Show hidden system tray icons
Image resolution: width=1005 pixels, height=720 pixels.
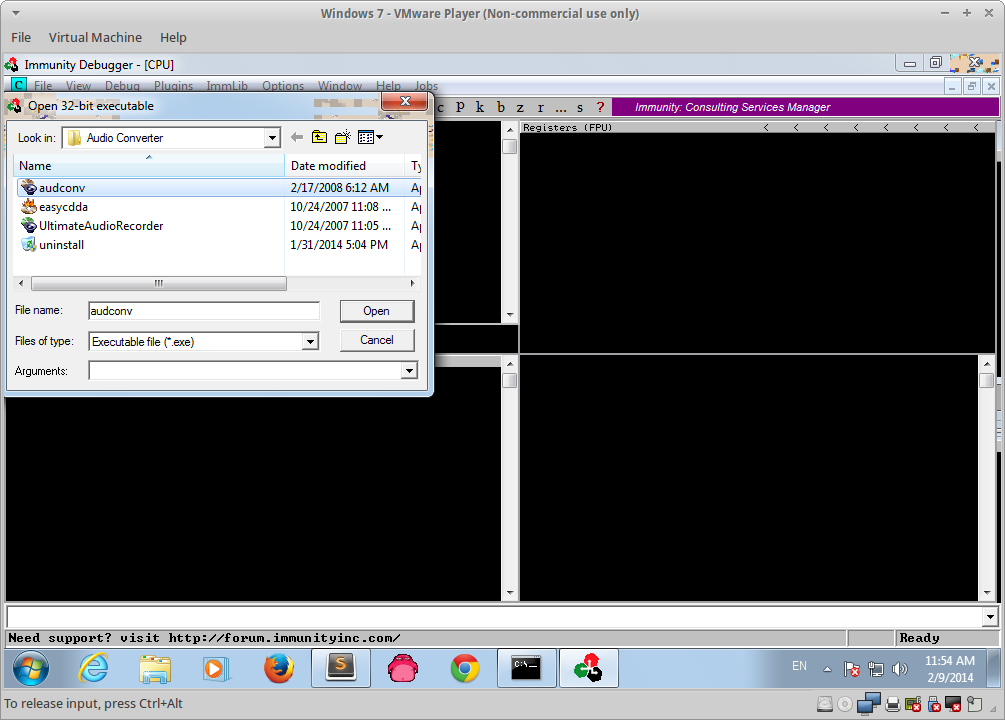point(827,669)
